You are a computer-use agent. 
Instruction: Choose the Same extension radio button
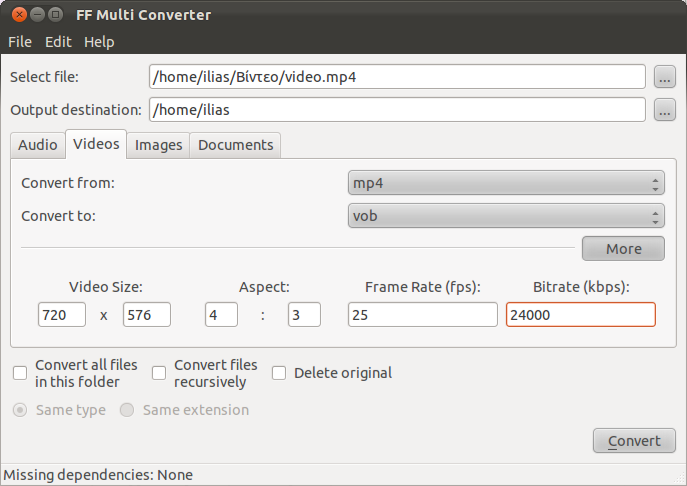[127, 410]
